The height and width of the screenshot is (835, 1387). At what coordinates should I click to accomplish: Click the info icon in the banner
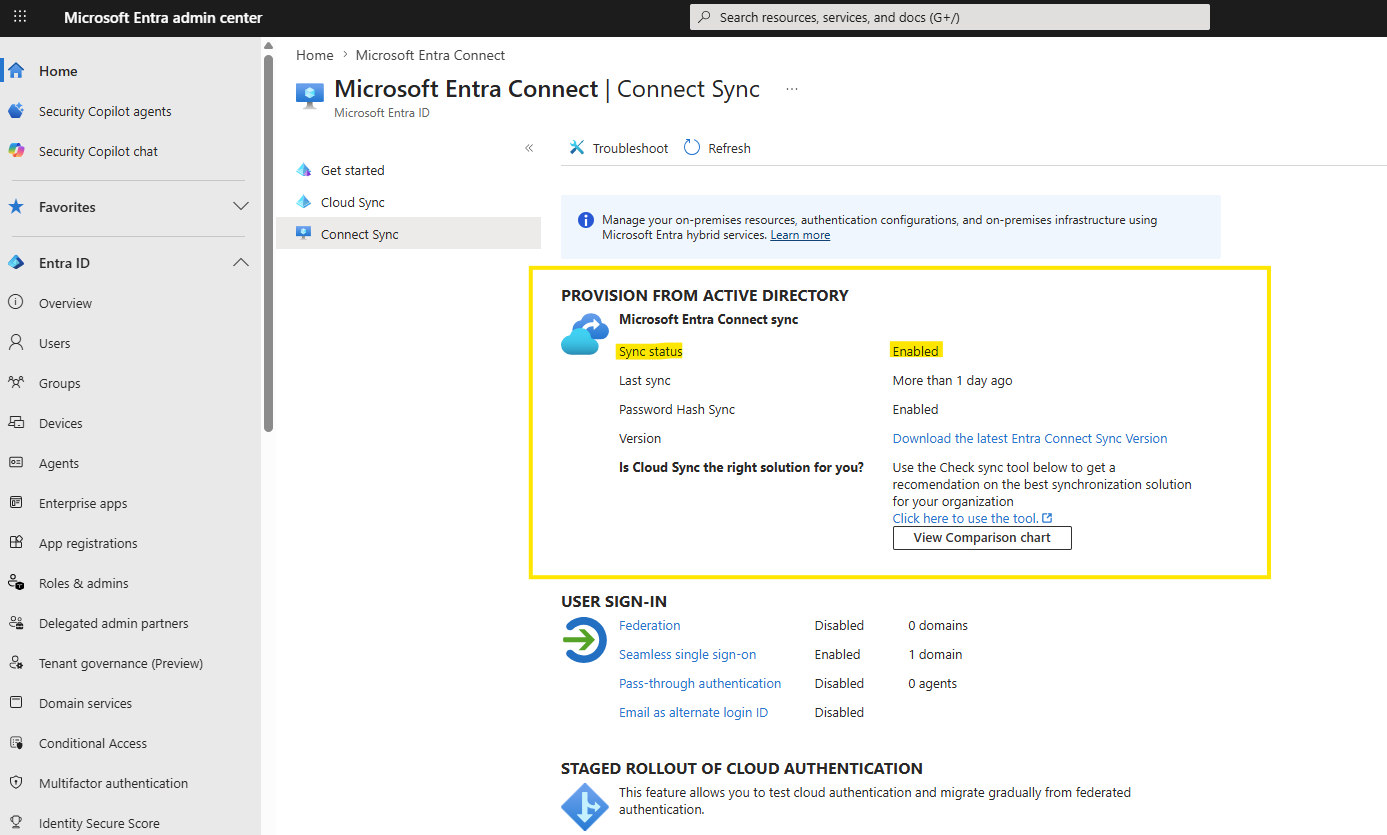point(585,220)
